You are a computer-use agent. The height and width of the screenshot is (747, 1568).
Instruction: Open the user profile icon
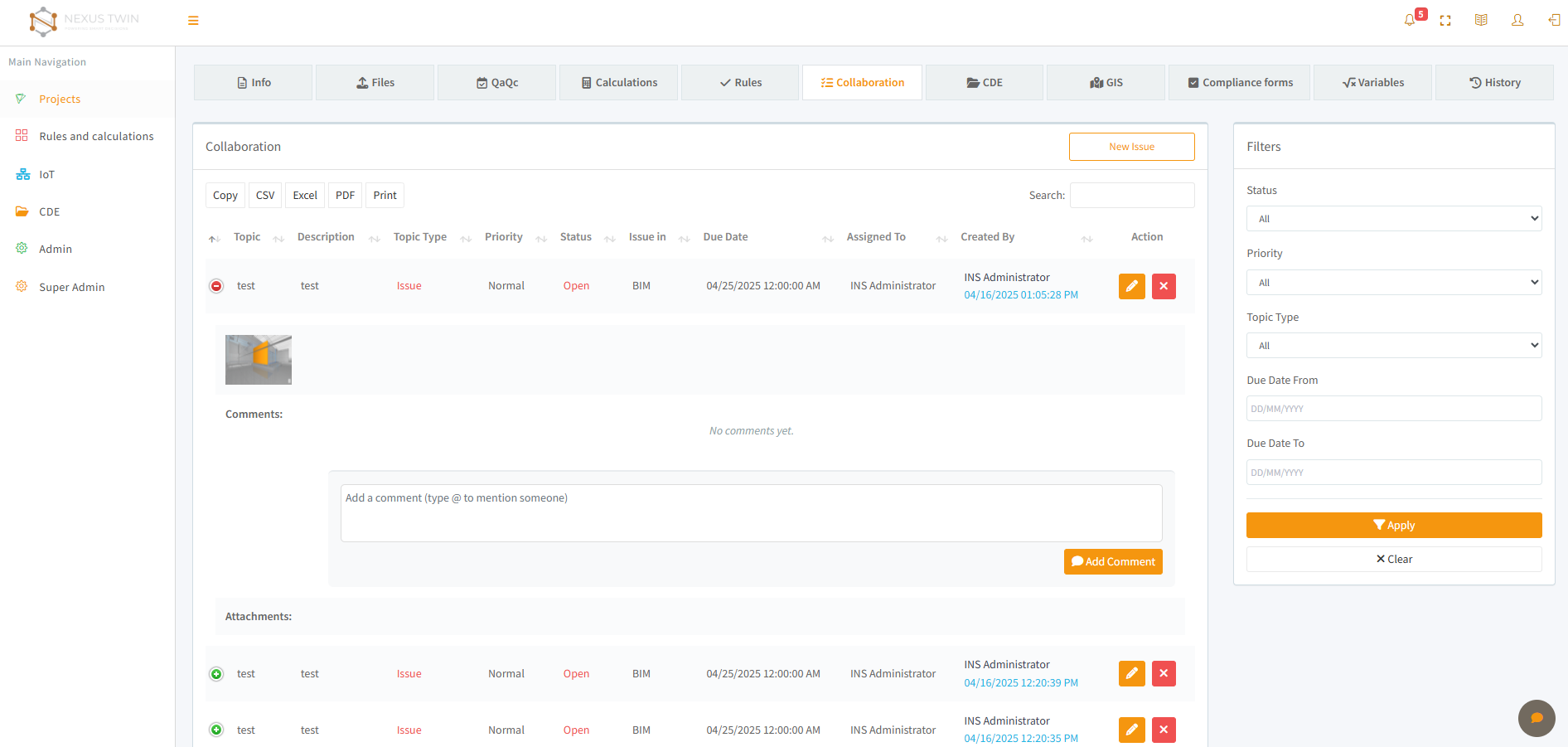click(x=1517, y=21)
